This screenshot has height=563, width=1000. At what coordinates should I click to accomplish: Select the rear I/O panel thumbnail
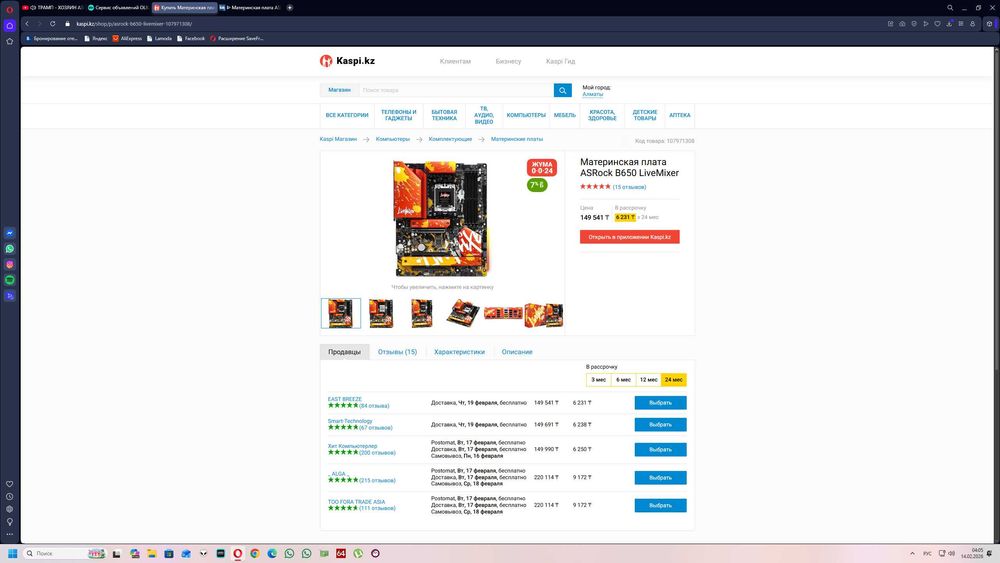pos(503,313)
